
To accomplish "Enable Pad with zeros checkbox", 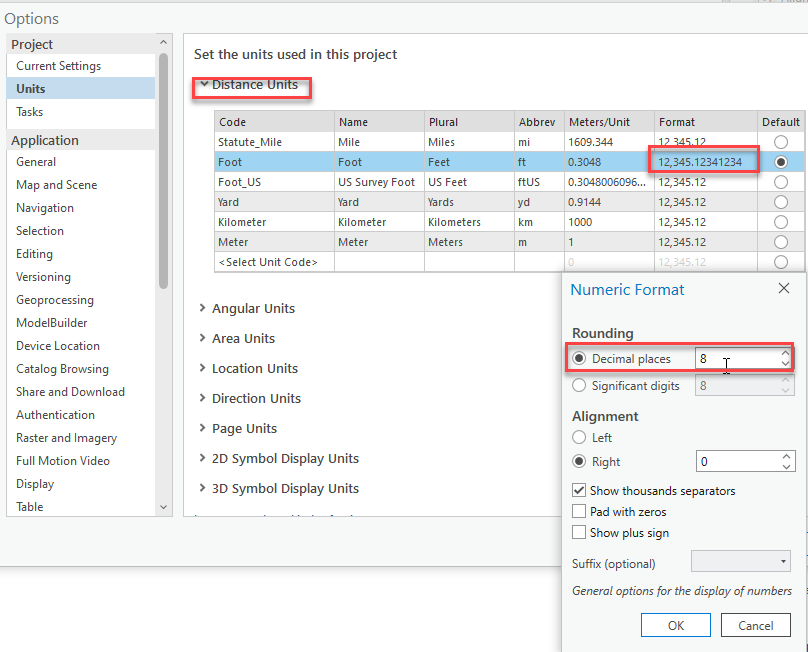I will 579,512.
